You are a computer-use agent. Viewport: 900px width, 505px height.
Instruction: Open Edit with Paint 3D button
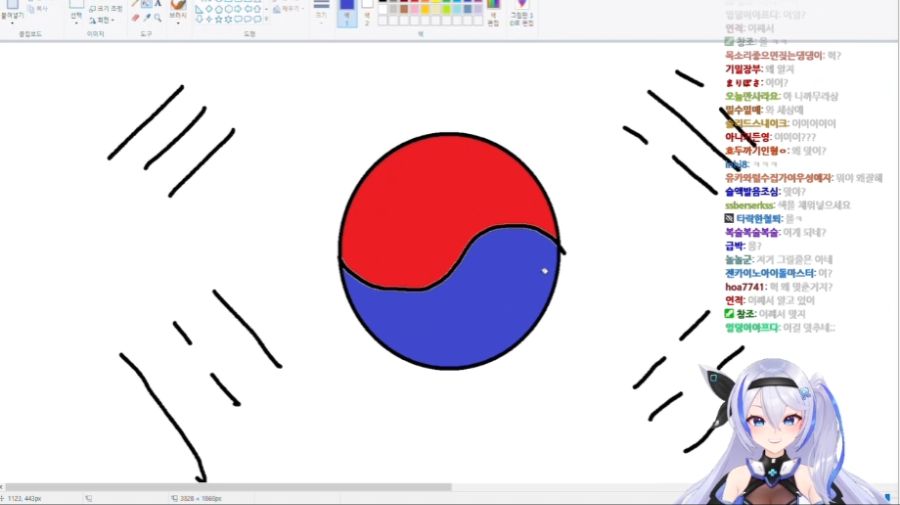pos(522,12)
